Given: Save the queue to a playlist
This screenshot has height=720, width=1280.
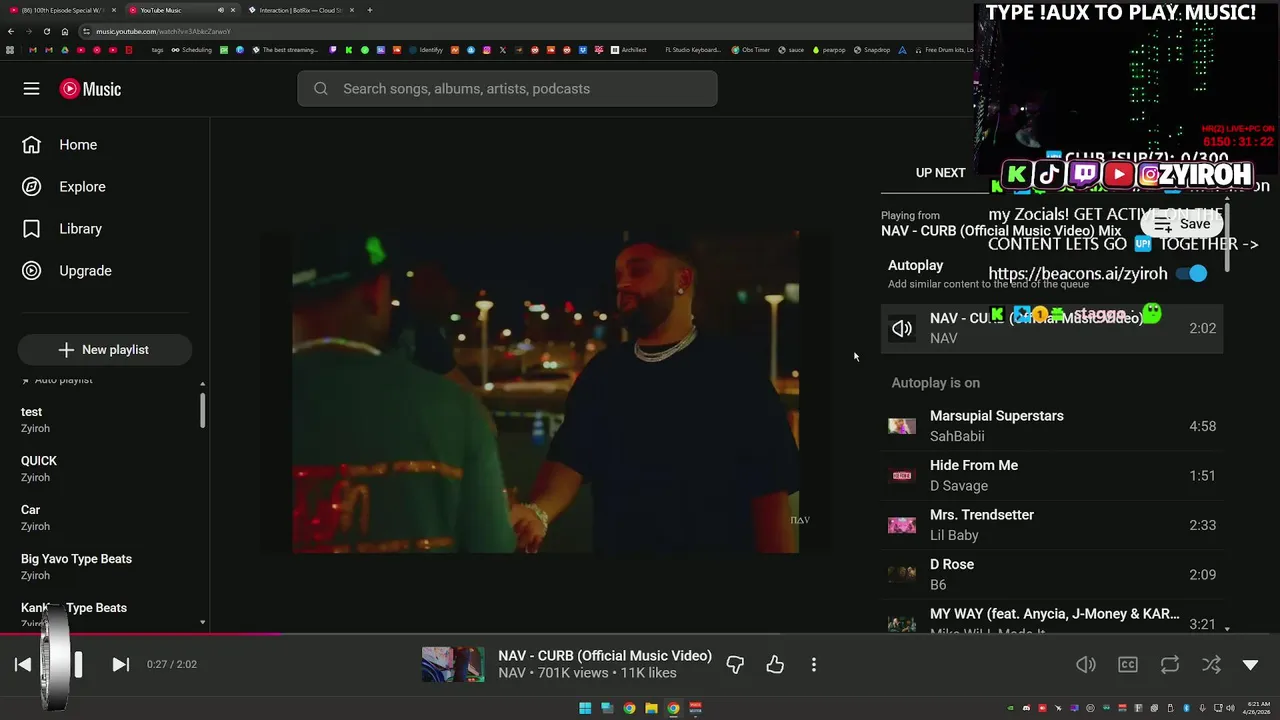Looking at the screenshot, I should [1182, 224].
